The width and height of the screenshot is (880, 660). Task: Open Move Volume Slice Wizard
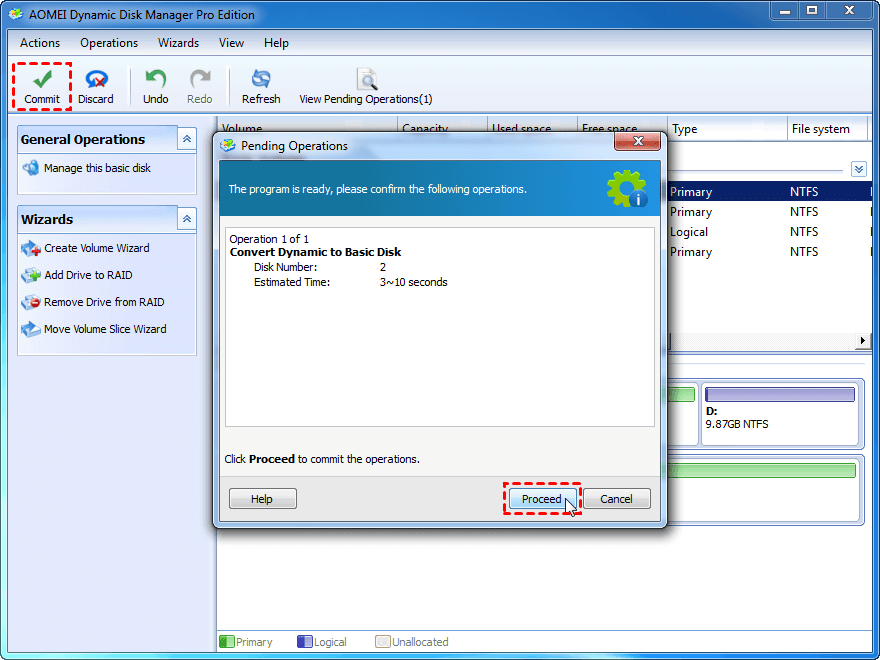105,329
